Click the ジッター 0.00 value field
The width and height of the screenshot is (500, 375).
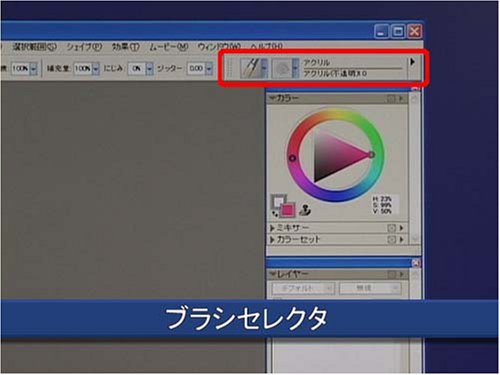(196, 69)
